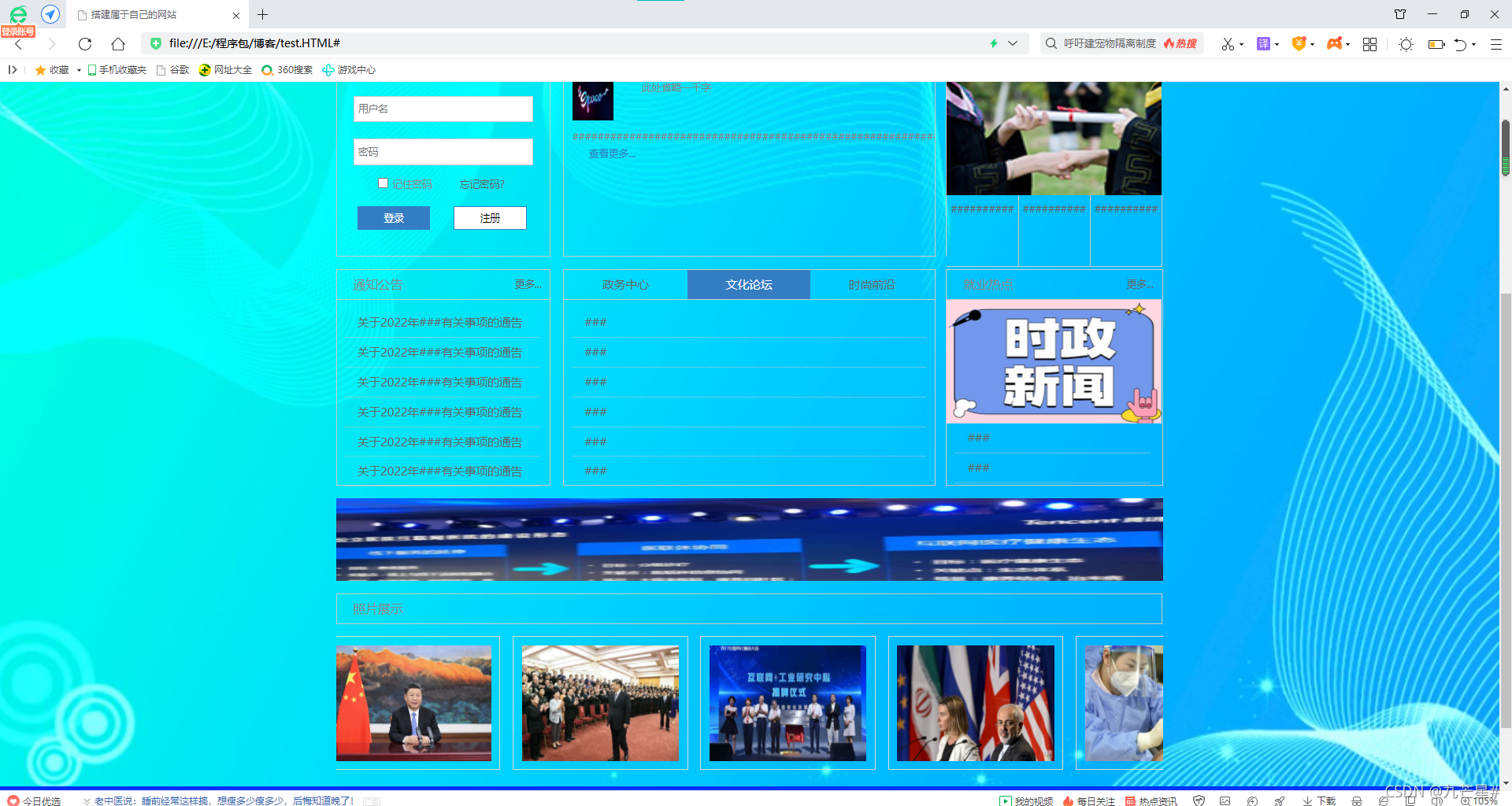Click the sidebar toggle icon in bookmarks bar
1512x806 pixels.
[13, 70]
